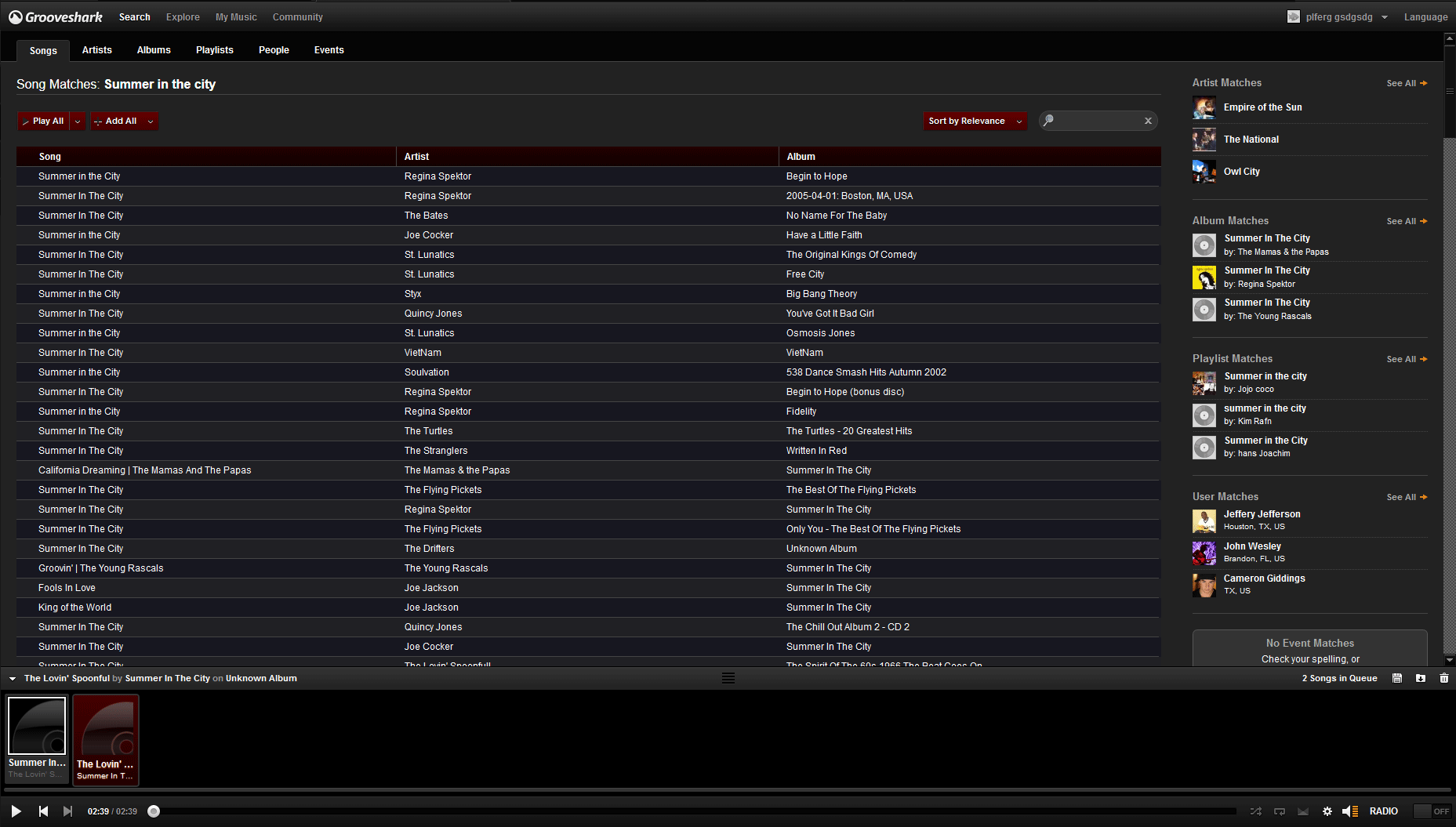Switch to the Artists tab
This screenshot has width=1456, height=827.
97,50
